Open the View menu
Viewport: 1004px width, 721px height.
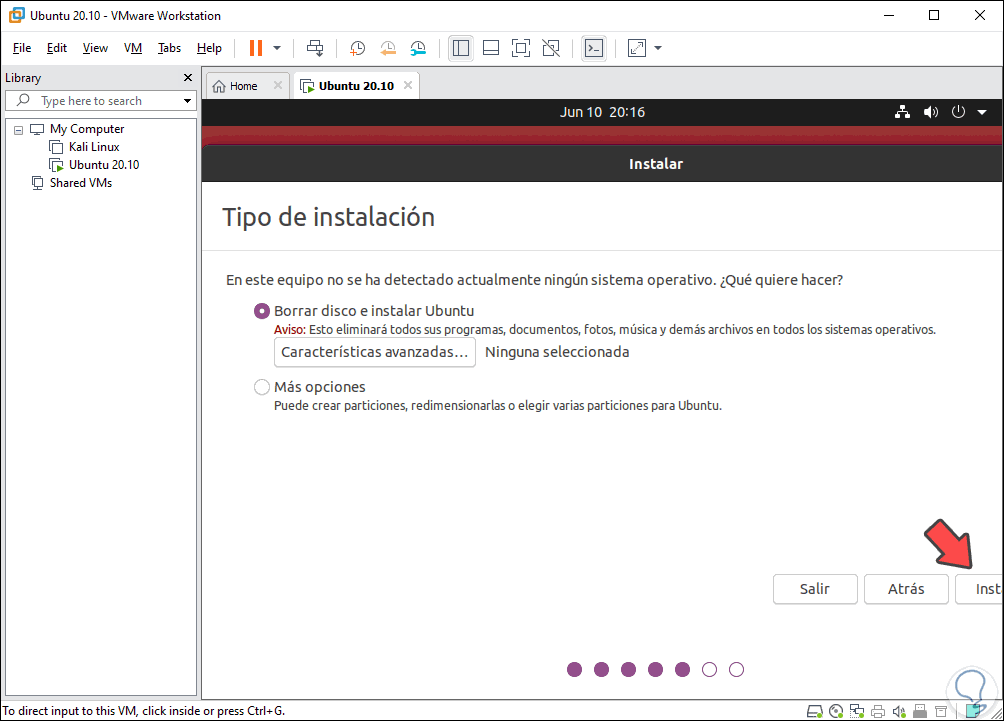coord(95,48)
